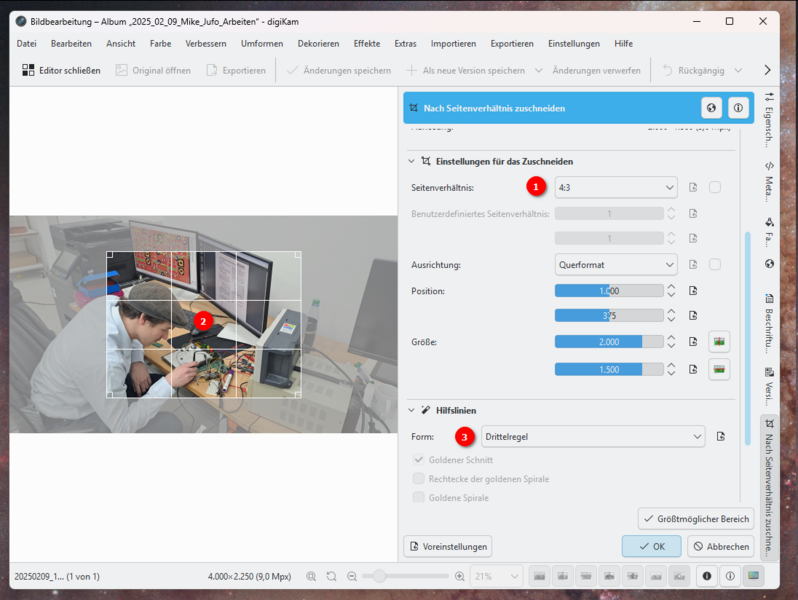Click Als neue Version speichern
Screen dimensions: 798x600
click(466, 70)
